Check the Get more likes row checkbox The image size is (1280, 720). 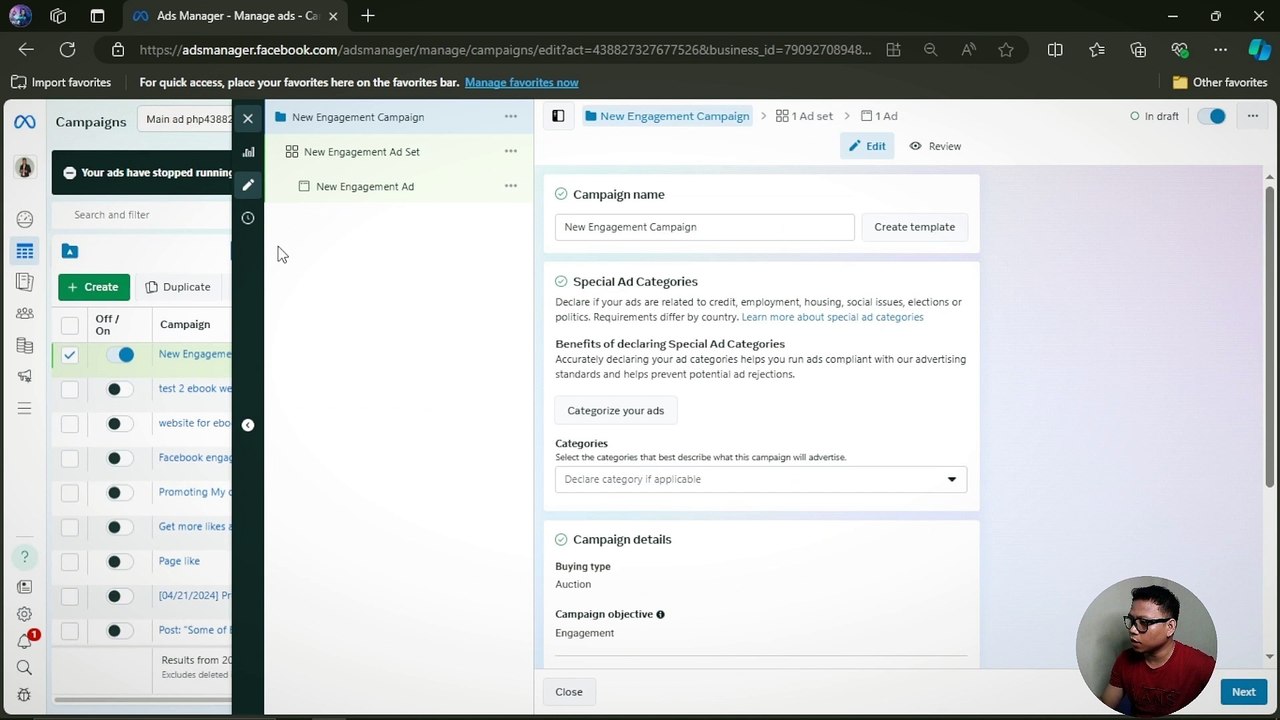(x=70, y=528)
